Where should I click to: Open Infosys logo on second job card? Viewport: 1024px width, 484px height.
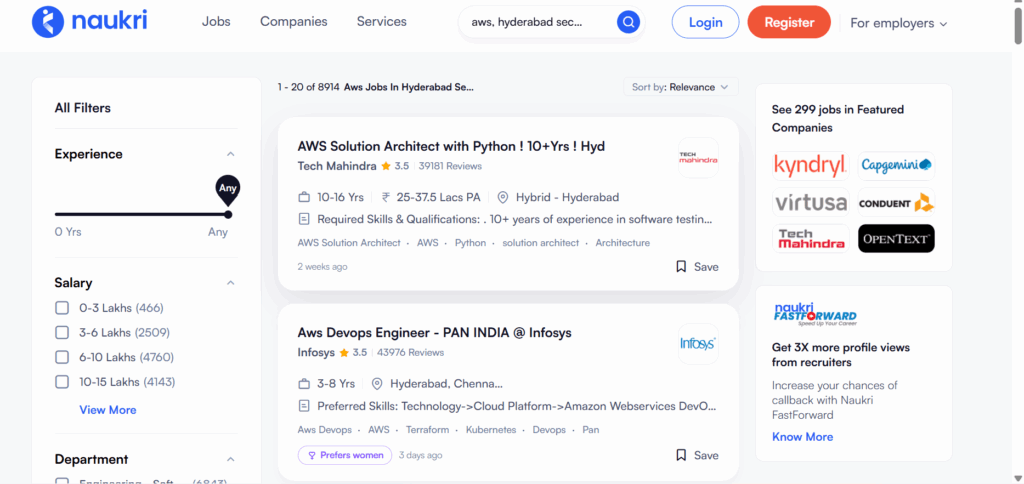pos(698,344)
